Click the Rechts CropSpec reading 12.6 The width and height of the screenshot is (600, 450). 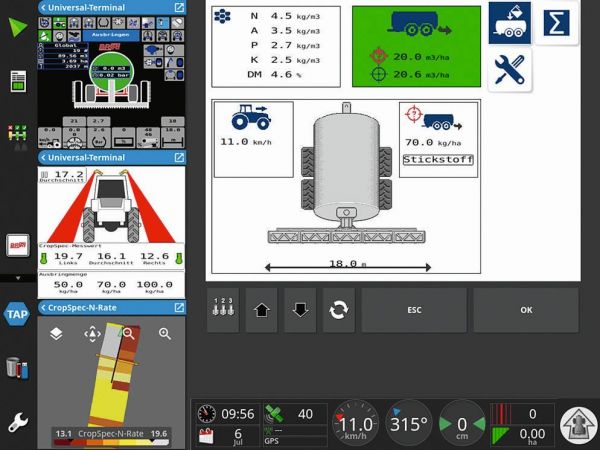(x=154, y=258)
